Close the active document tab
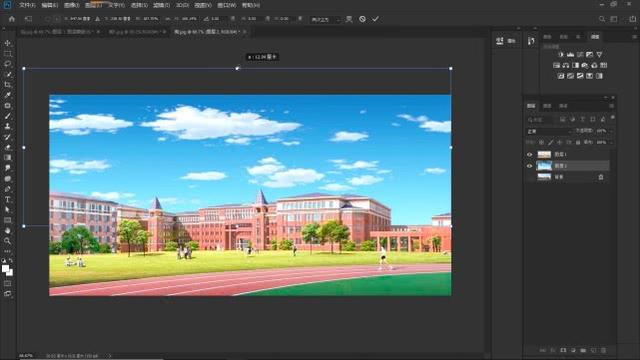The height and width of the screenshot is (360, 640). (x=244, y=31)
